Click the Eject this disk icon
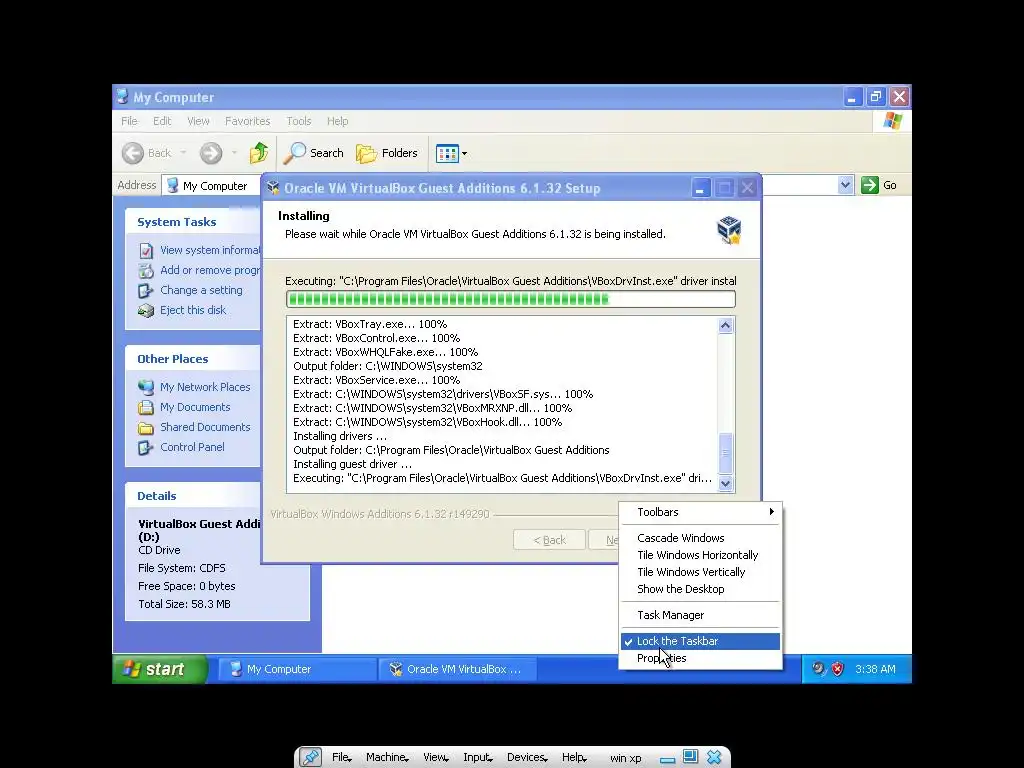The height and width of the screenshot is (768, 1024). point(146,311)
